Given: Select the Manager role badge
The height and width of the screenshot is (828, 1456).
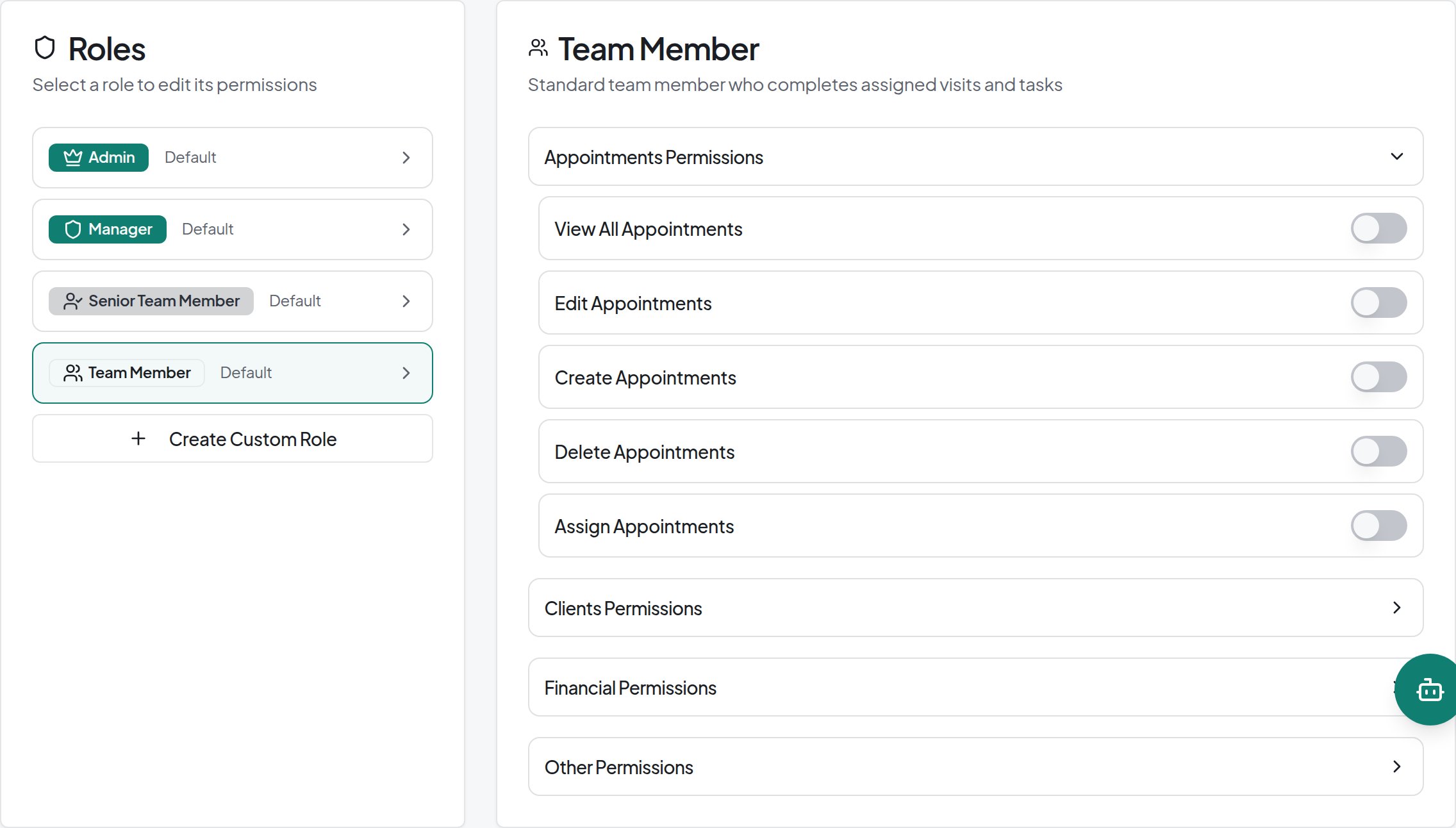Looking at the screenshot, I should (108, 229).
